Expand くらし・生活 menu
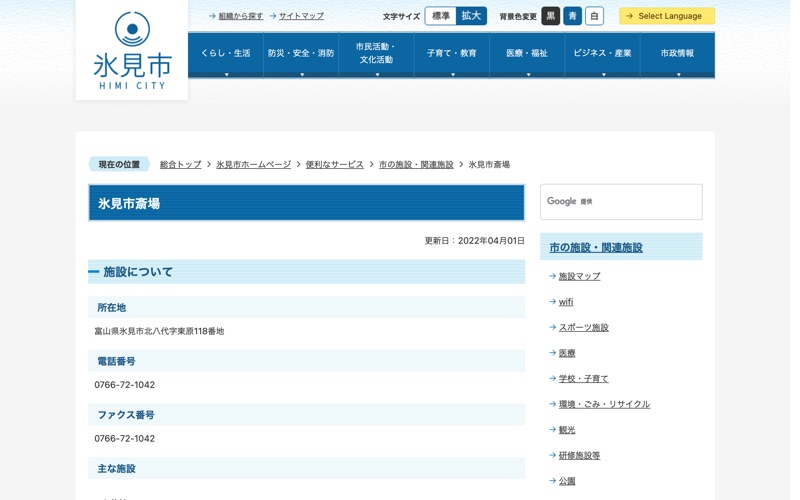Viewport: 800px width, 500px height. coord(226,55)
